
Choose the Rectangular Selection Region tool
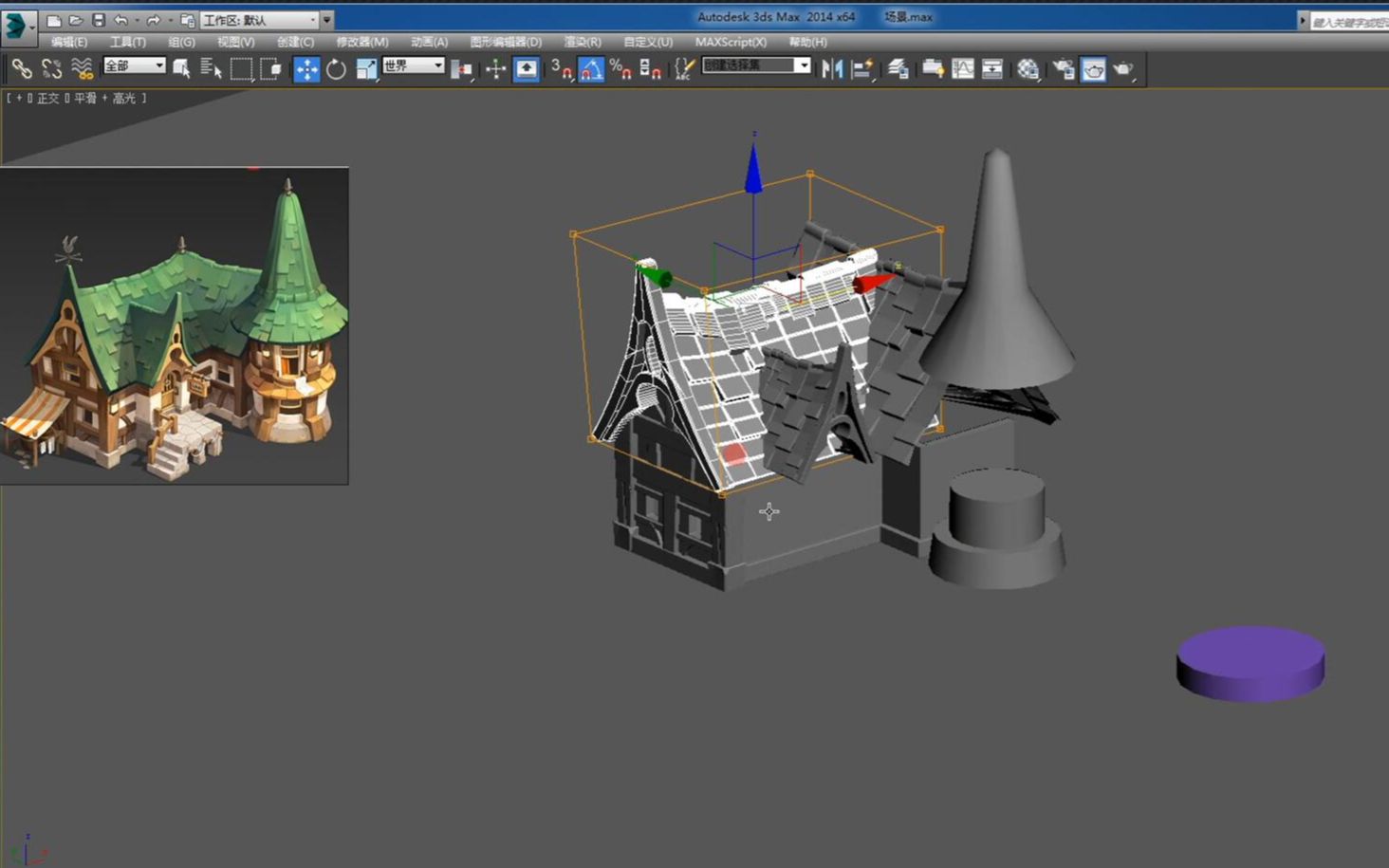[x=241, y=68]
